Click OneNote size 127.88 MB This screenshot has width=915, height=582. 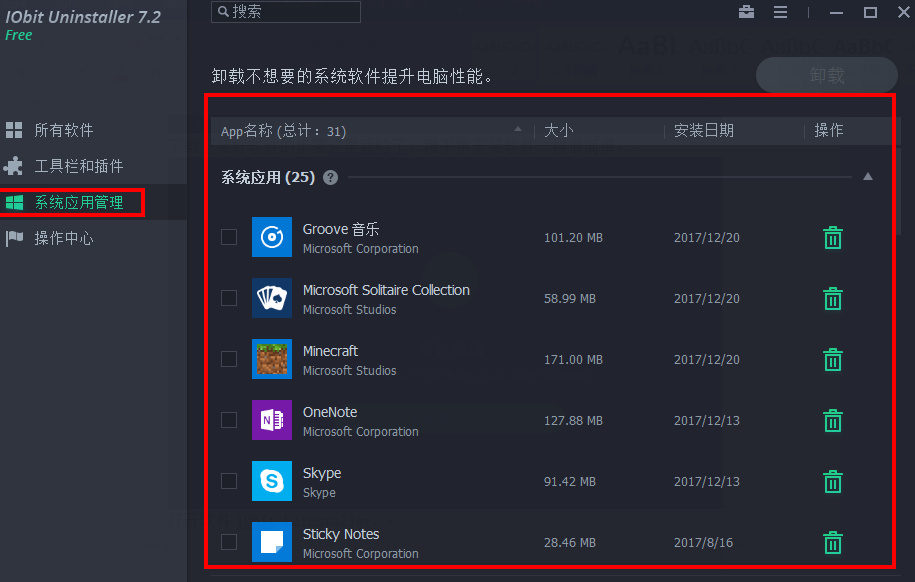click(573, 420)
